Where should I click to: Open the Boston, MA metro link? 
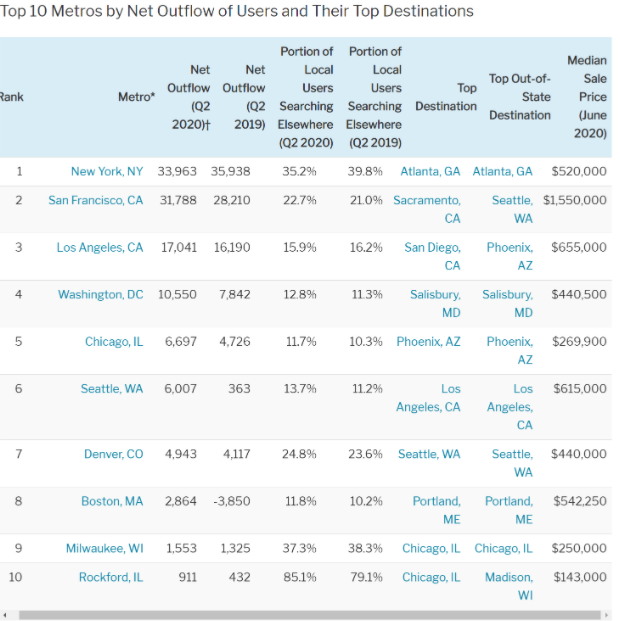112,501
